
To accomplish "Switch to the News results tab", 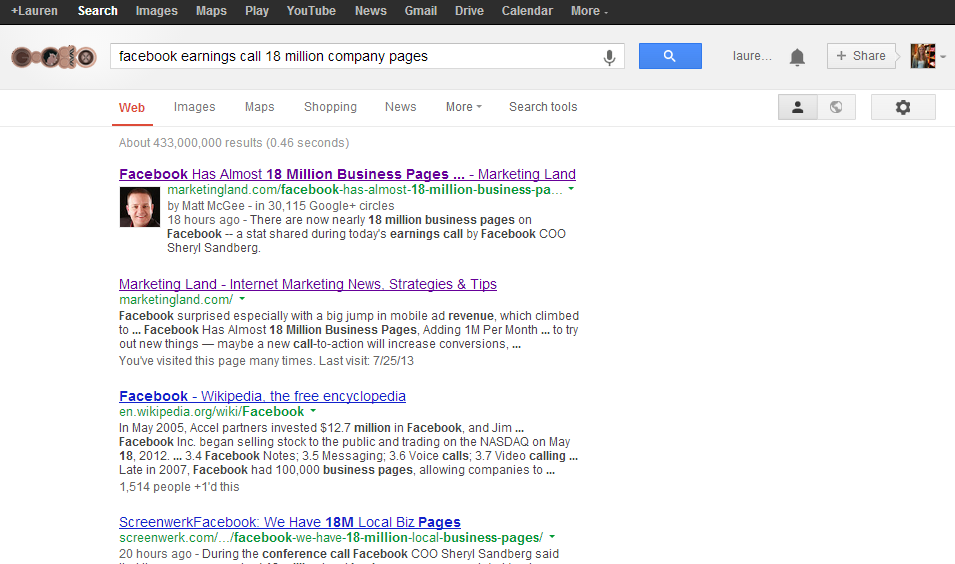I will (x=400, y=107).
